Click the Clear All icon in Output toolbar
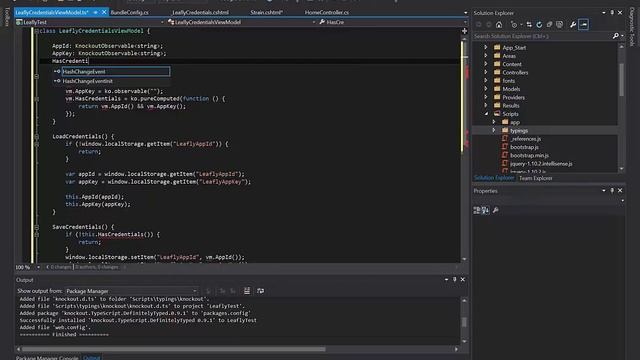Image resolution: width=640 pixels, height=360 pixels. click(247, 291)
